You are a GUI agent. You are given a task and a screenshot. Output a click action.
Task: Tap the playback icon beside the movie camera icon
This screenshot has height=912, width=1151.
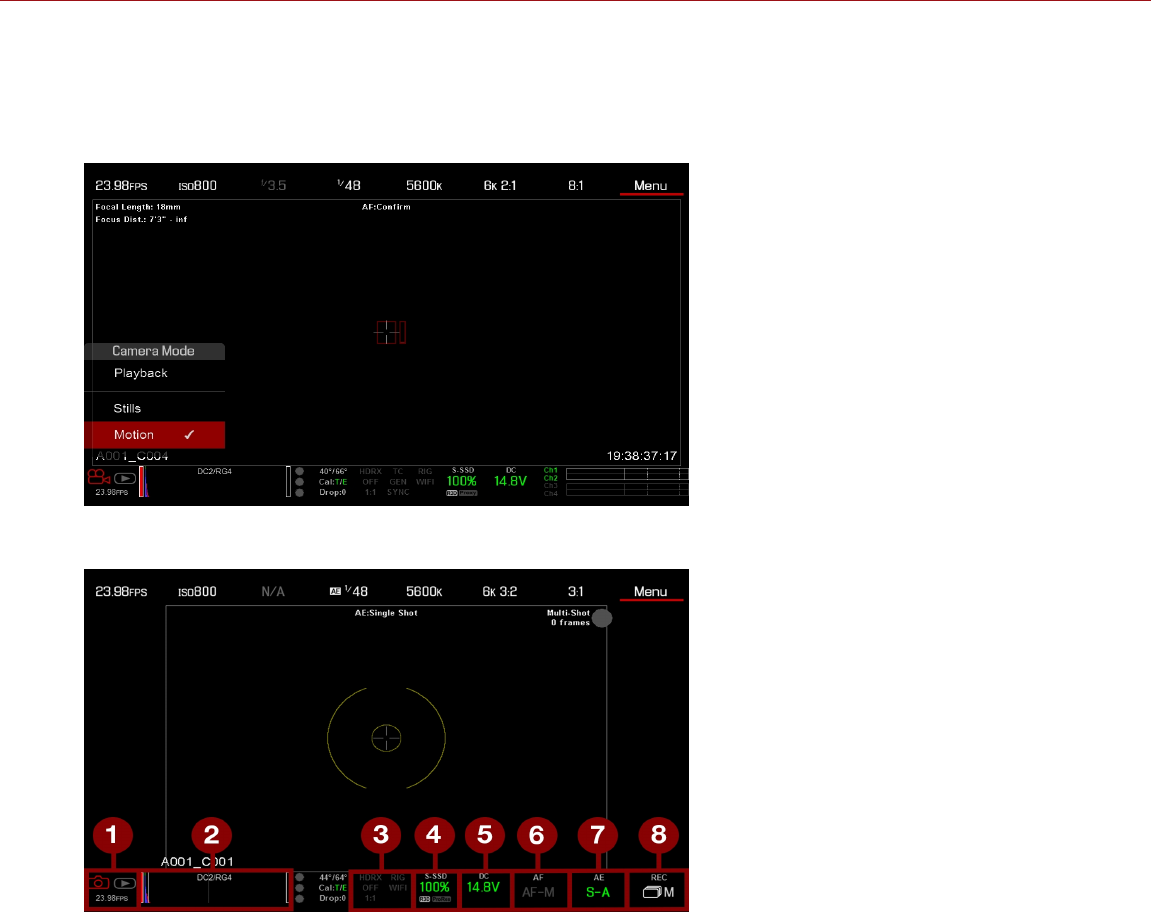coord(125,478)
